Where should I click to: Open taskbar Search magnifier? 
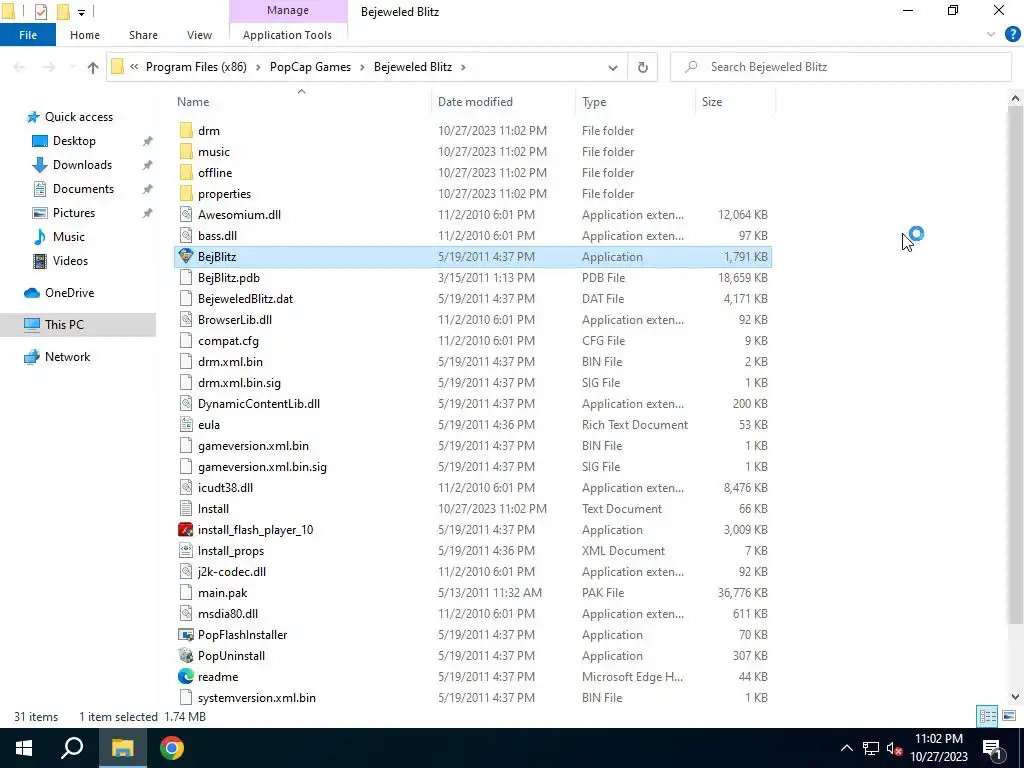click(x=72, y=748)
